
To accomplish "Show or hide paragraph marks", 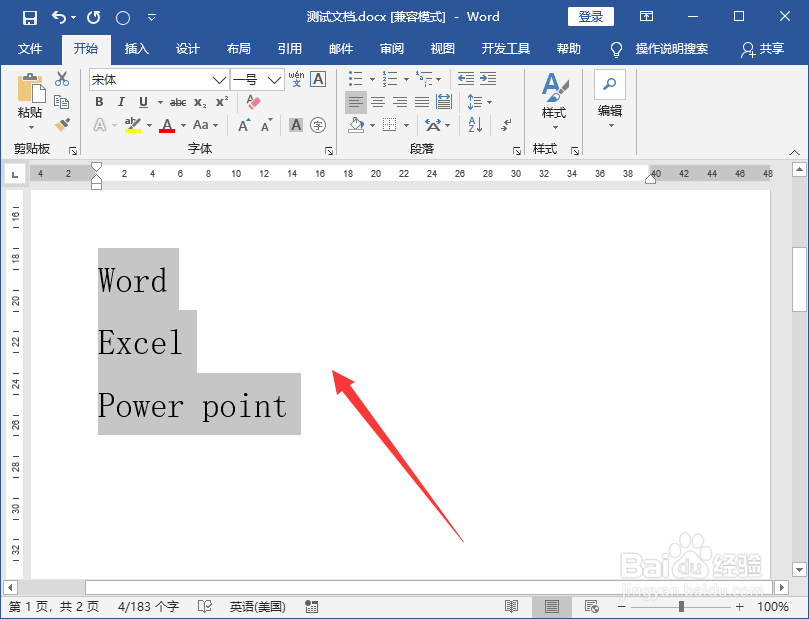I will 507,125.
